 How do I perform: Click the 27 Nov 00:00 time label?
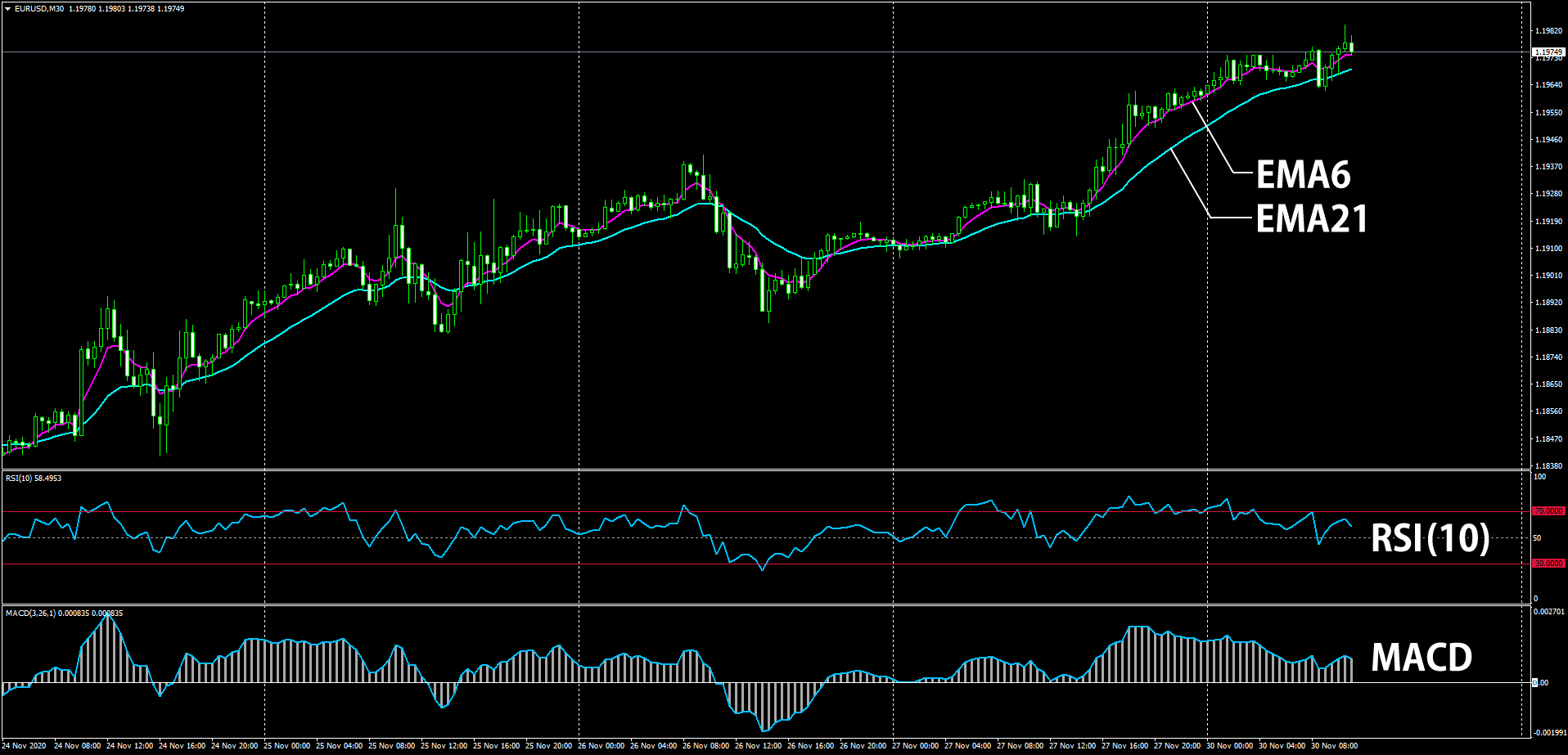[915, 745]
